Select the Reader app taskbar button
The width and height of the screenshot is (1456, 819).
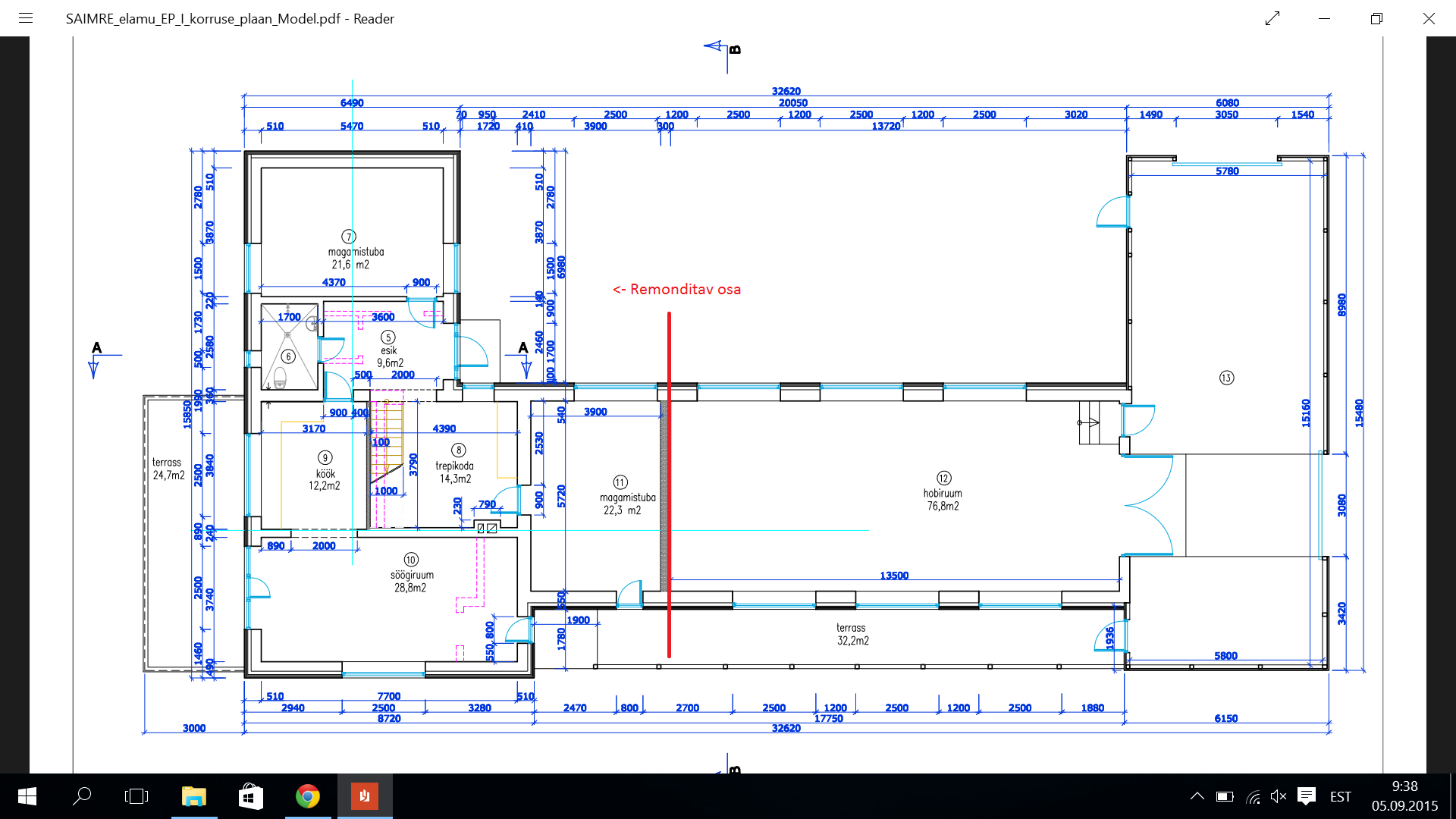(x=365, y=796)
